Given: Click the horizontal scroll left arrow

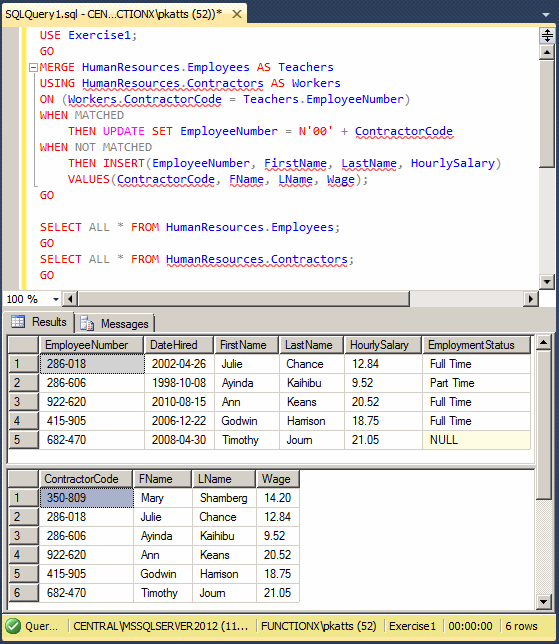Looking at the screenshot, I should pyautogui.click(x=70, y=299).
